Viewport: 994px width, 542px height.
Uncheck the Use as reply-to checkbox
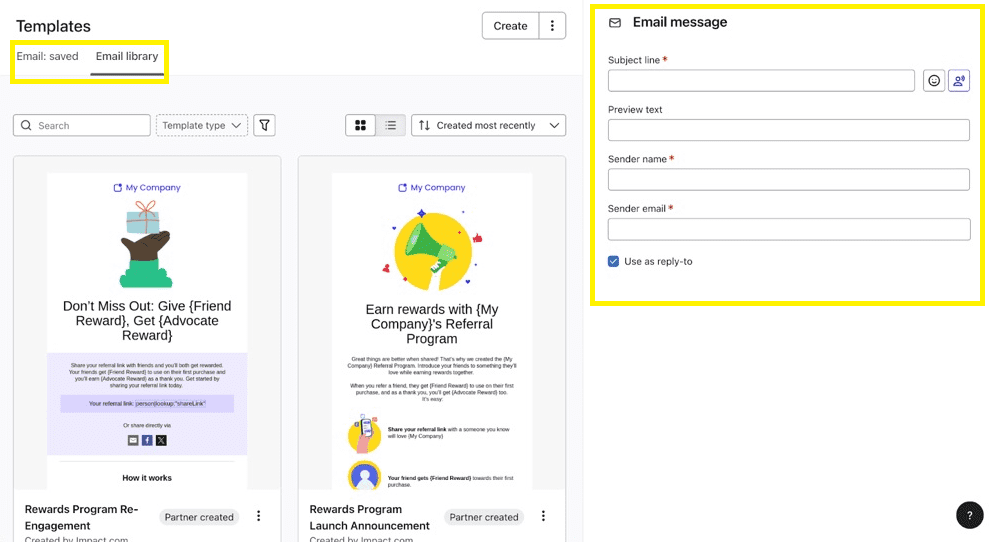click(x=613, y=261)
